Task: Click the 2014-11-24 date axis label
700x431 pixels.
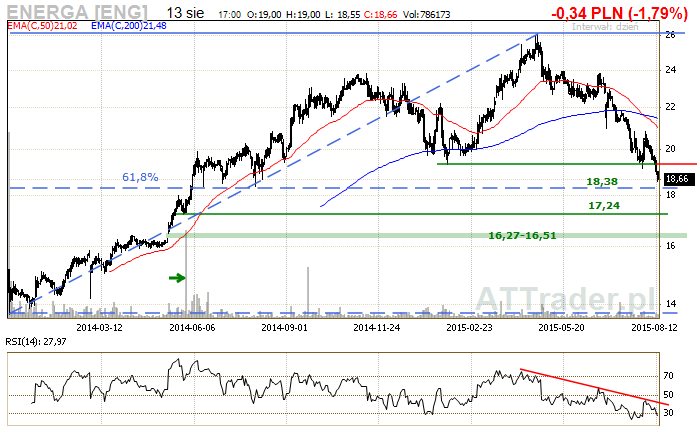Action: (377, 327)
